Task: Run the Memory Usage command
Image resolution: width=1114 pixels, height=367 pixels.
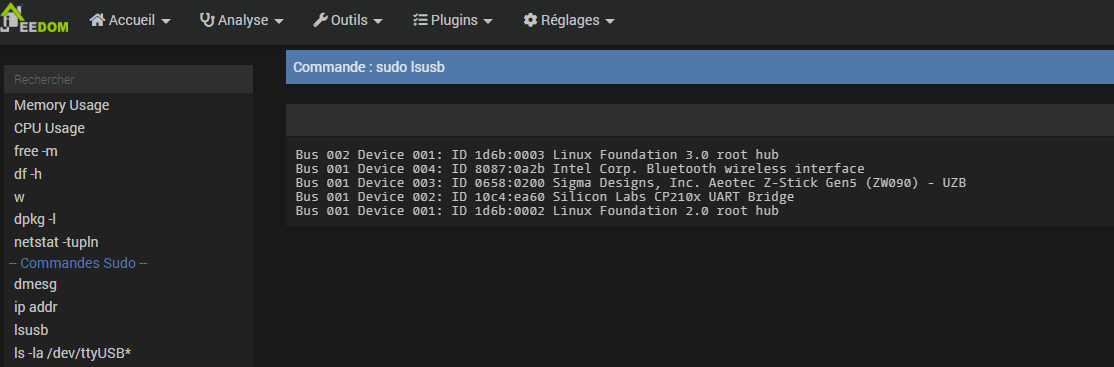Action: [x=62, y=105]
